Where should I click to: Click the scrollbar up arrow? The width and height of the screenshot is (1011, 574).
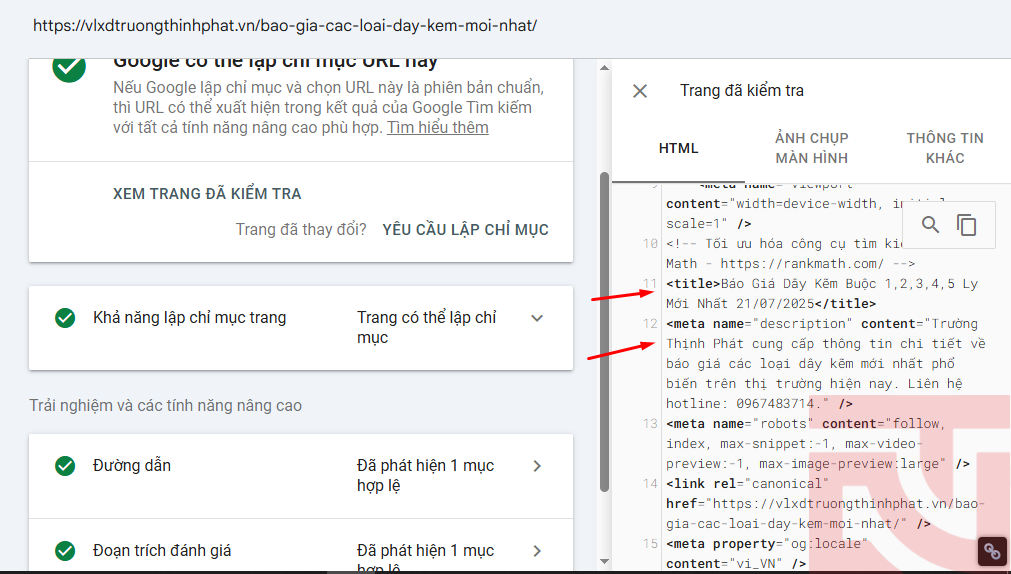point(604,67)
